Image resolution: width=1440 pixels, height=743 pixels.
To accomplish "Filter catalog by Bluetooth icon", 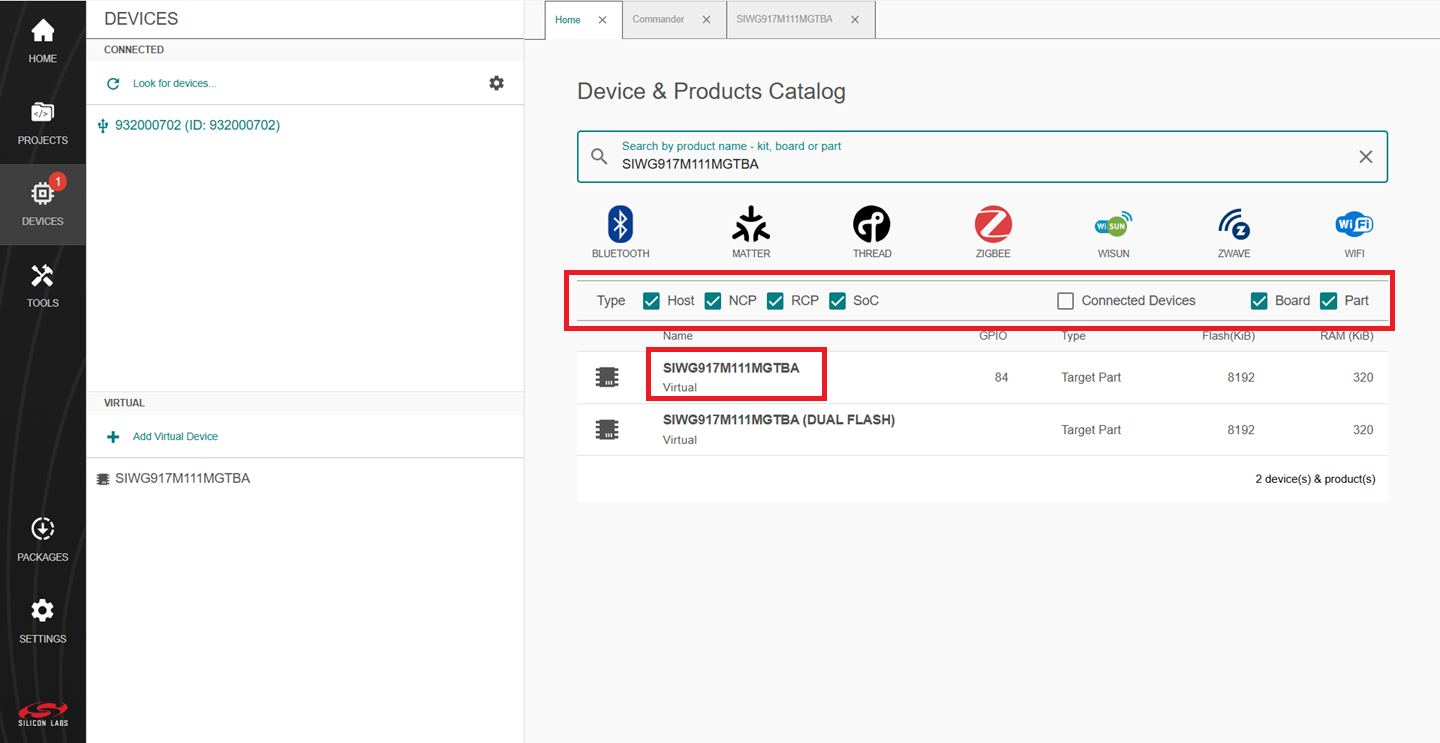I will point(620,232).
